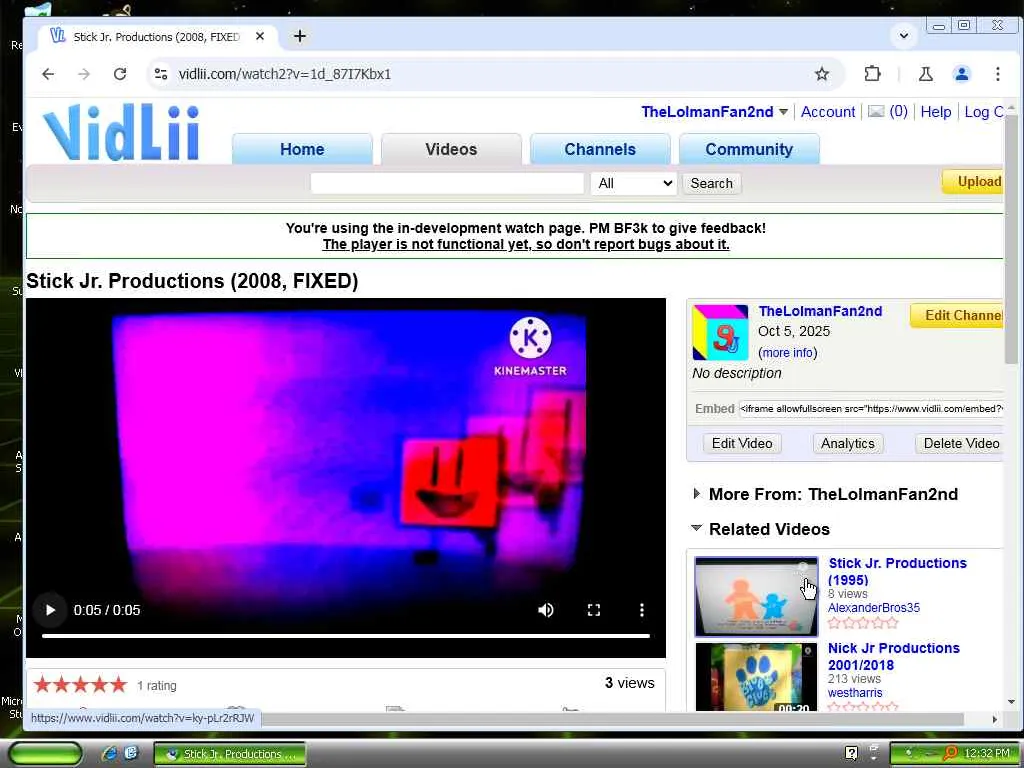Bookmark this page with star icon

(x=822, y=74)
